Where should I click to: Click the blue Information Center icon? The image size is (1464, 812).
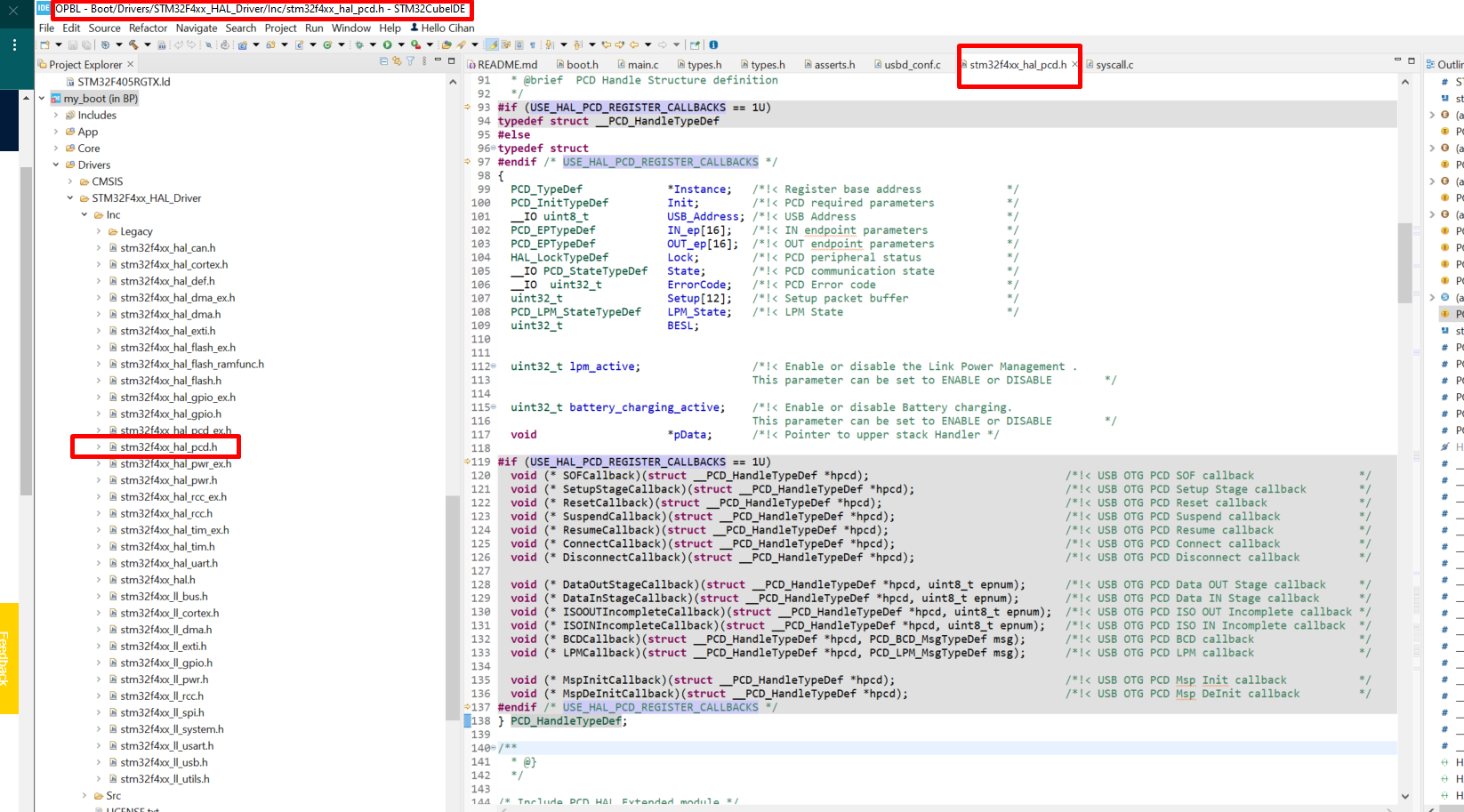point(713,44)
